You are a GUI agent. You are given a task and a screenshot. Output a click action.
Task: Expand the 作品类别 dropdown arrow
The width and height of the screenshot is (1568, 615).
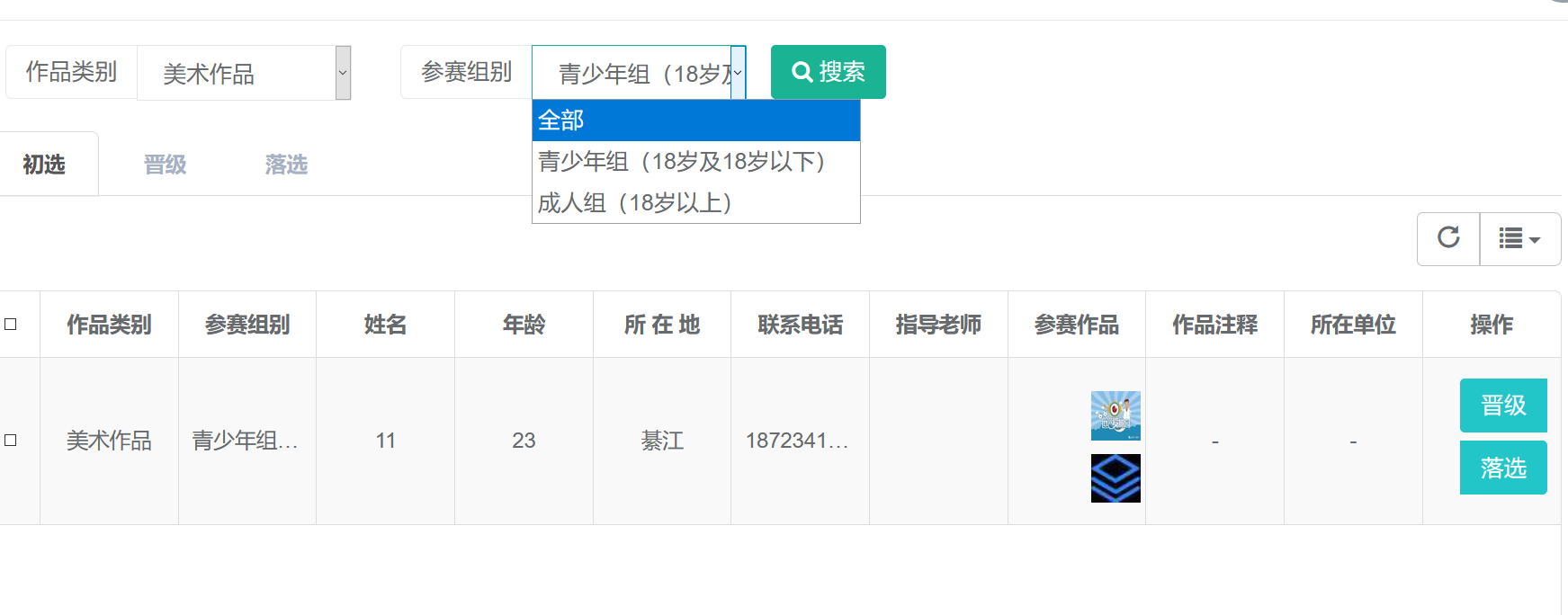[343, 73]
